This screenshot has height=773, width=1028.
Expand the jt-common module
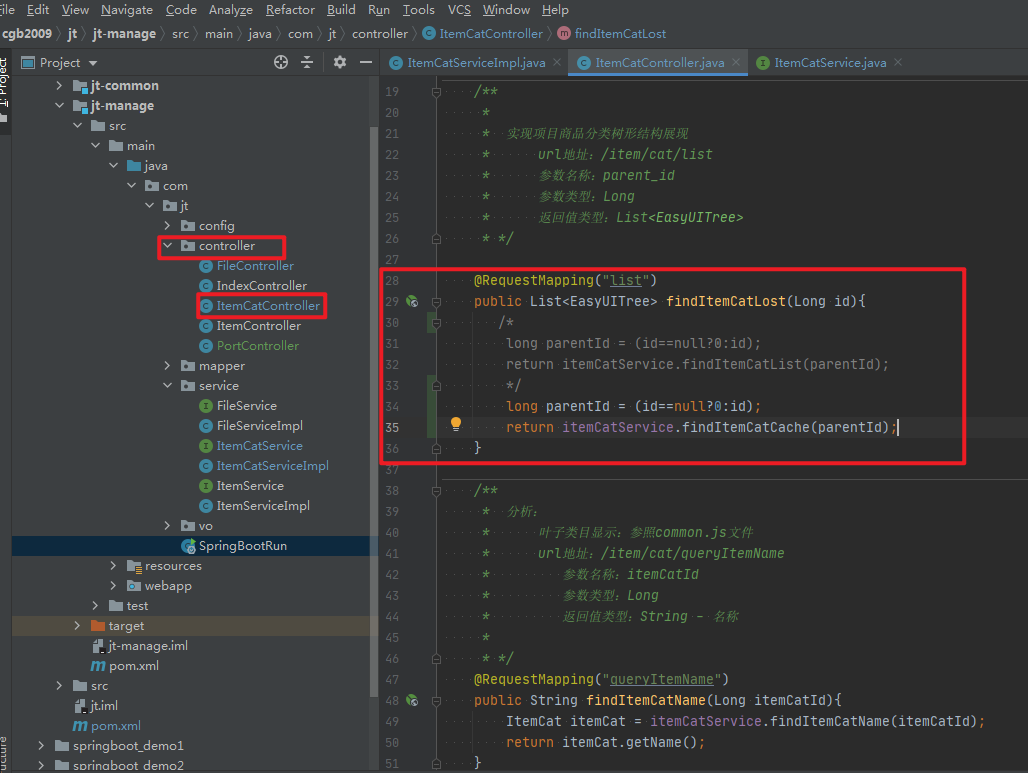pos(59,85)
